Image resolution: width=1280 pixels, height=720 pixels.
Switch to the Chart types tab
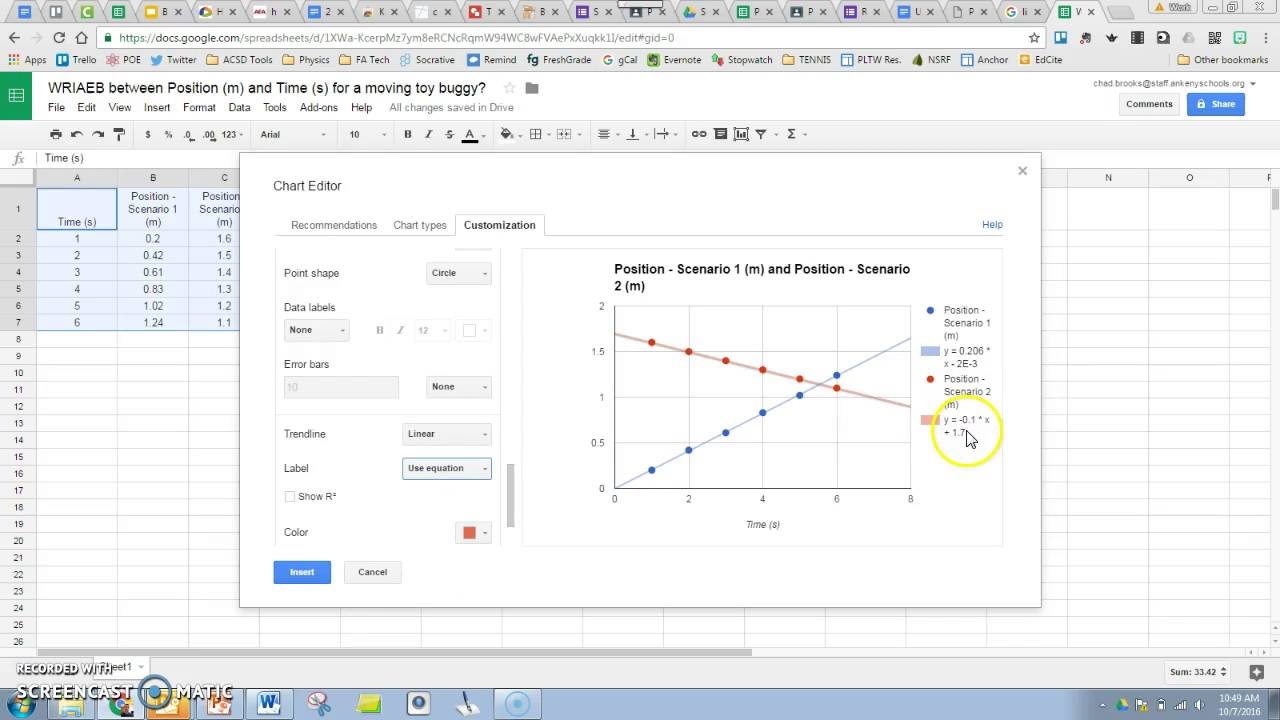coord(420,225)
